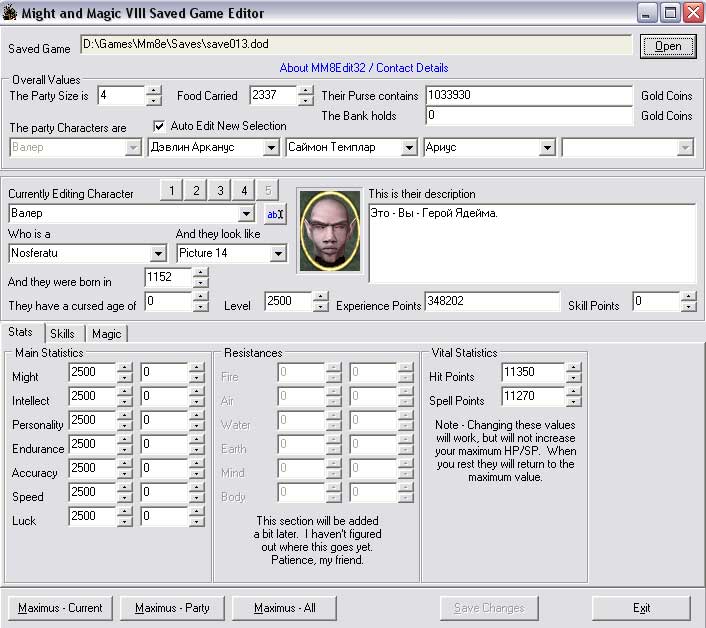Expand the Currently Editing Character dropdown
The height and width of the screenshot is (628, 706).
[246, 213]
